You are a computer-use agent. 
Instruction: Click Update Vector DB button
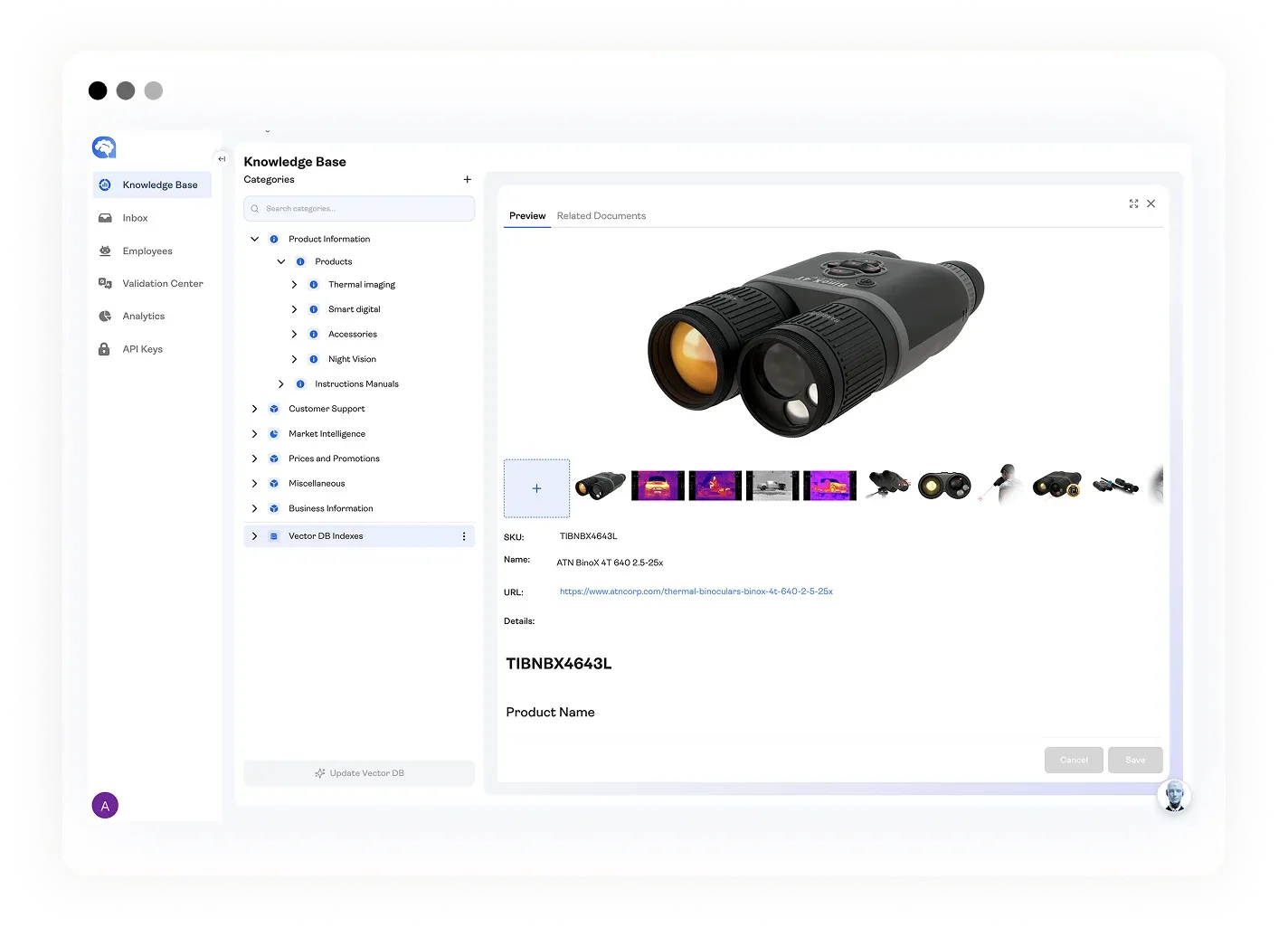click(x=359, y=773)
